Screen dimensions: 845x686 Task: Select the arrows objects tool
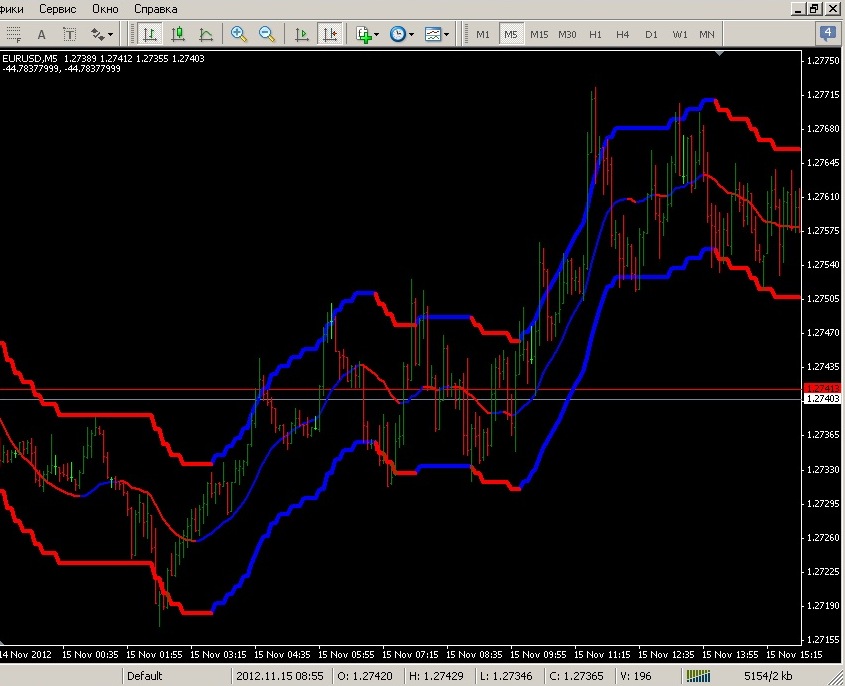[x=98, y=34]
